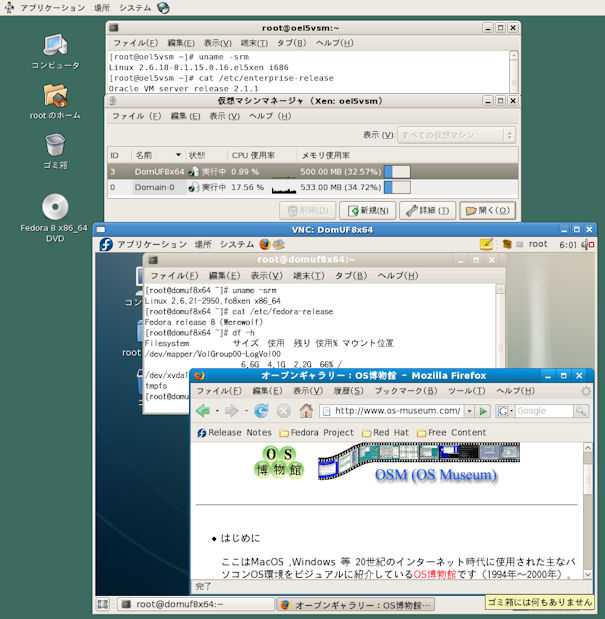Viewport: 605px width, 619px height.
Task: Click the disabled Delete button
Action: click(x=307, y=210)
